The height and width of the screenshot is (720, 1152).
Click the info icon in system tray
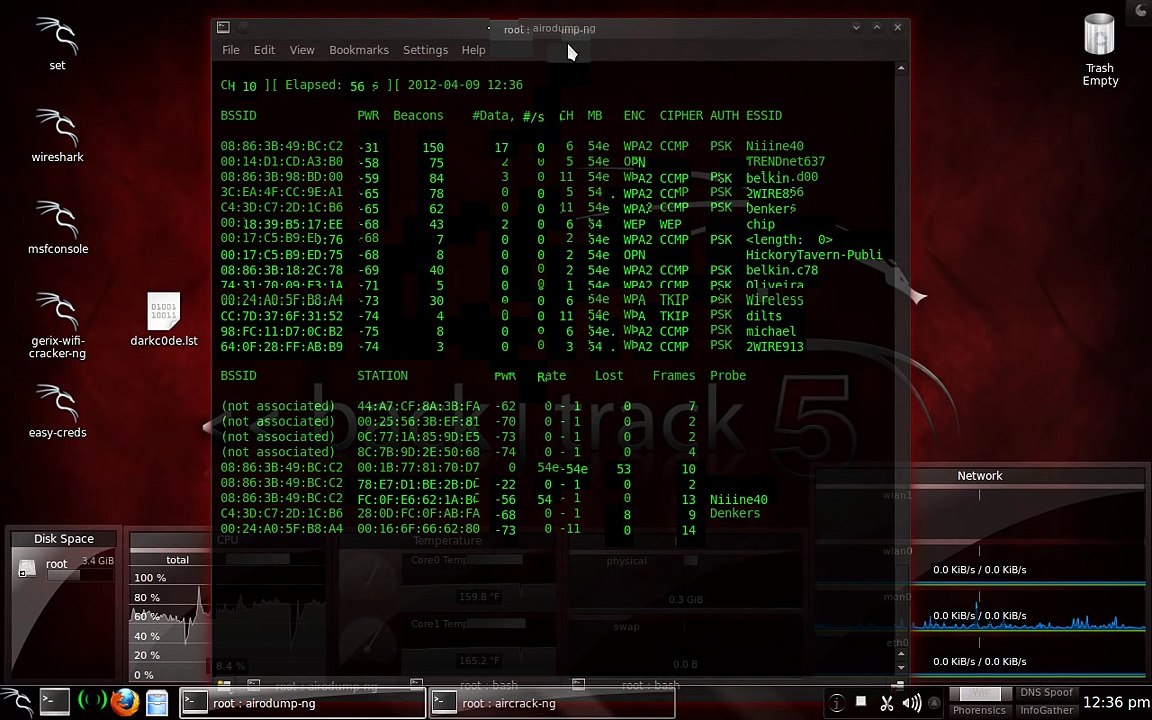coord(836,703)
